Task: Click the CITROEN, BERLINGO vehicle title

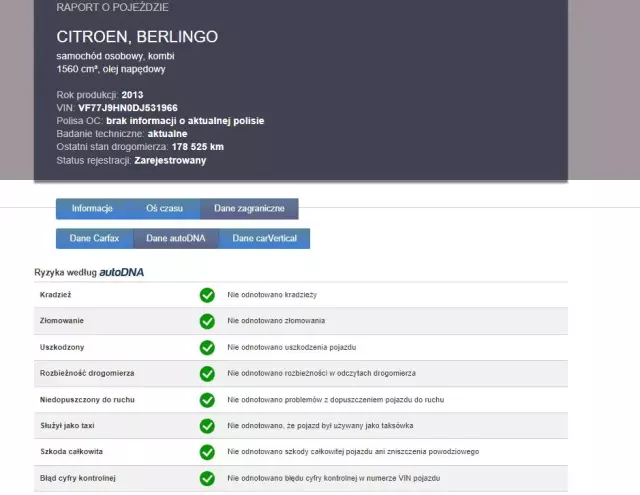Action: click(137, 37)
